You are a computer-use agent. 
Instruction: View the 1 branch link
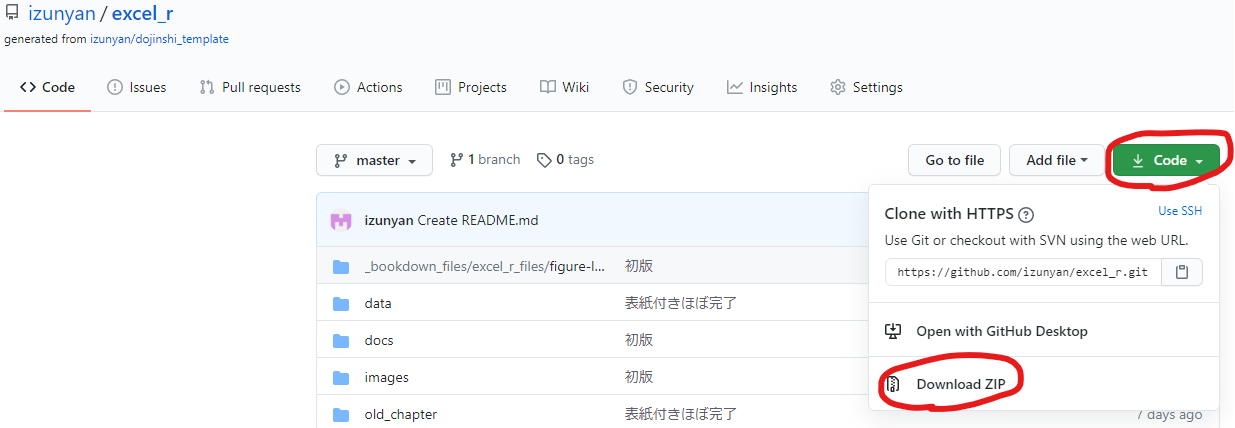[x=485, y=159]
